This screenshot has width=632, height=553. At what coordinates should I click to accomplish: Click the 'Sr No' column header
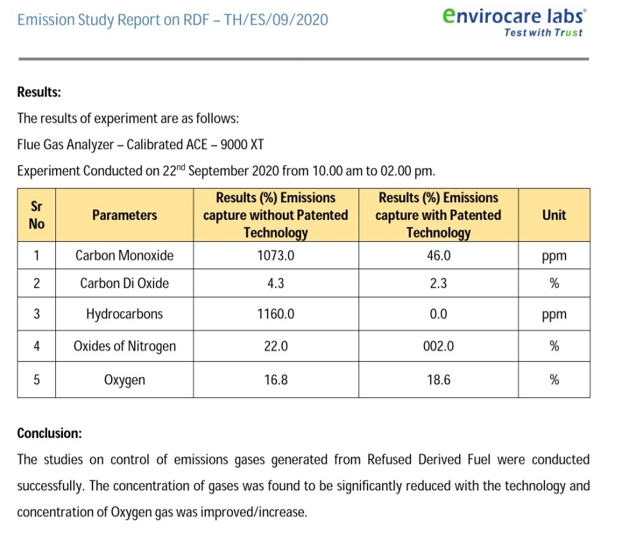[x=36, y=215]
